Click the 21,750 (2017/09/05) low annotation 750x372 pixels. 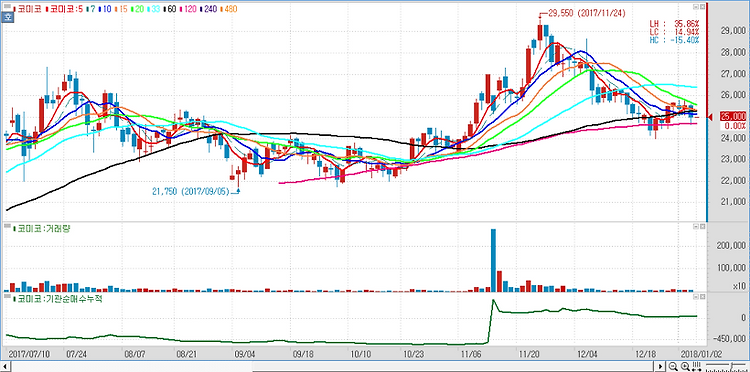191,191
